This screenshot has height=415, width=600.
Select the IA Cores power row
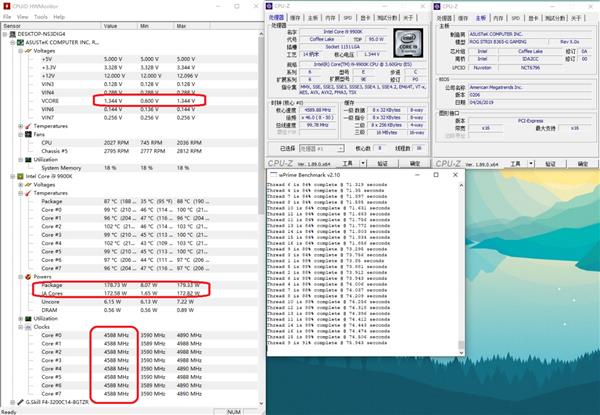pos(130,293)
